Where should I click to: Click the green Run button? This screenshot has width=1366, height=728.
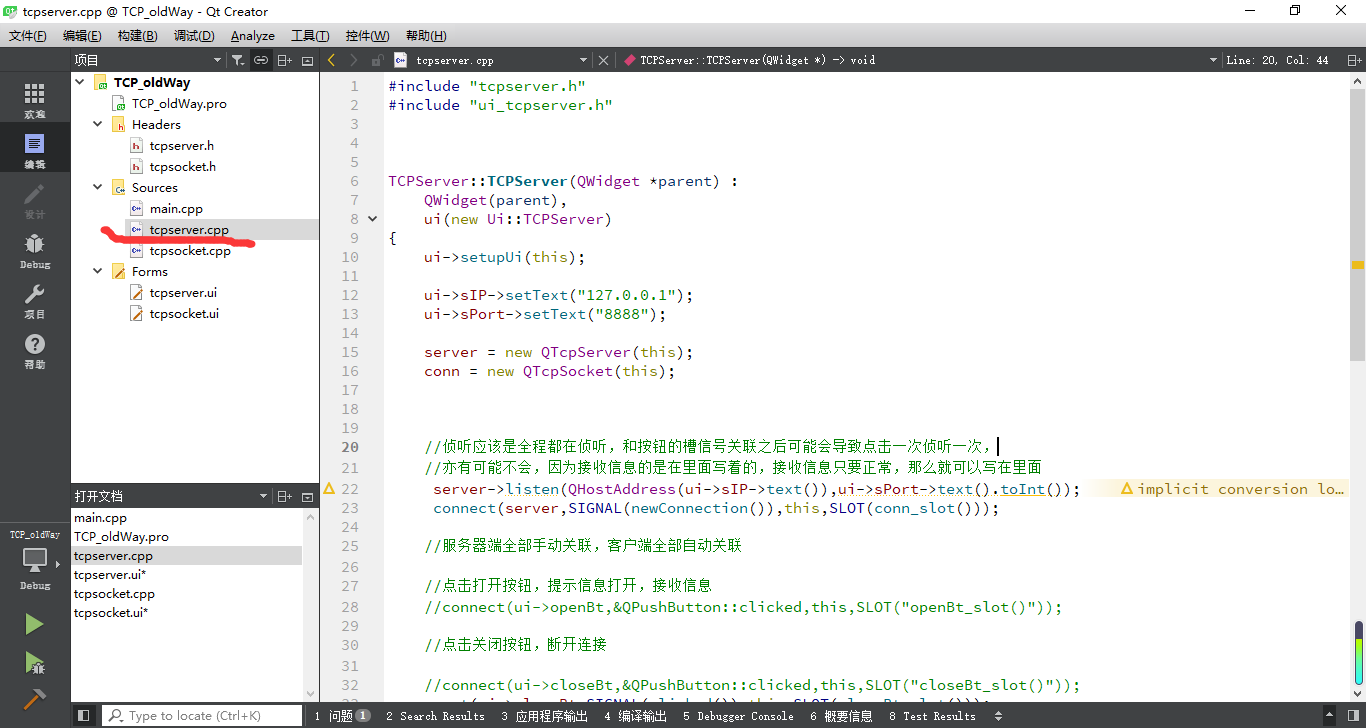34,624
